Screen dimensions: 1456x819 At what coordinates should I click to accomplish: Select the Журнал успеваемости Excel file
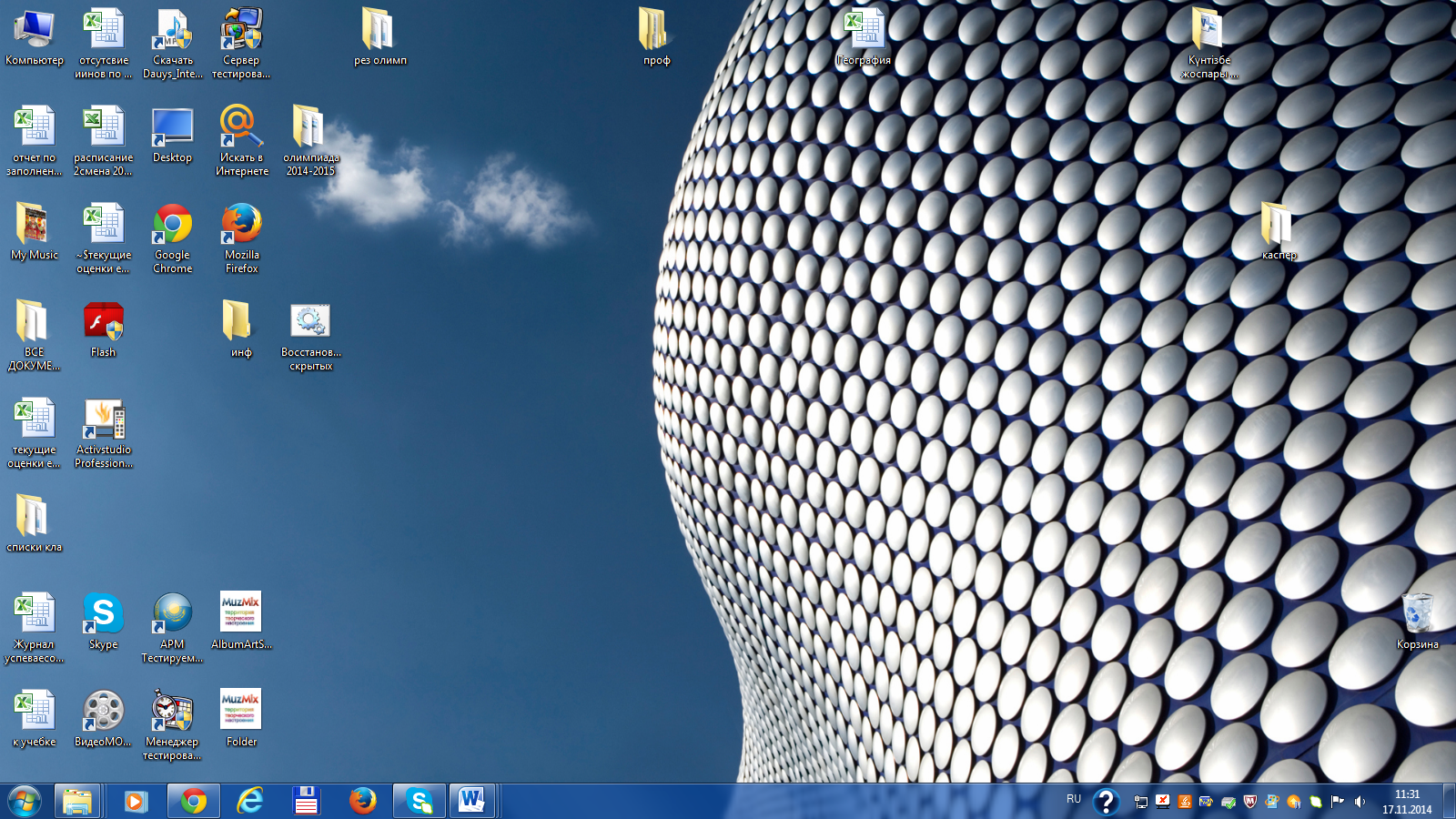35,628
